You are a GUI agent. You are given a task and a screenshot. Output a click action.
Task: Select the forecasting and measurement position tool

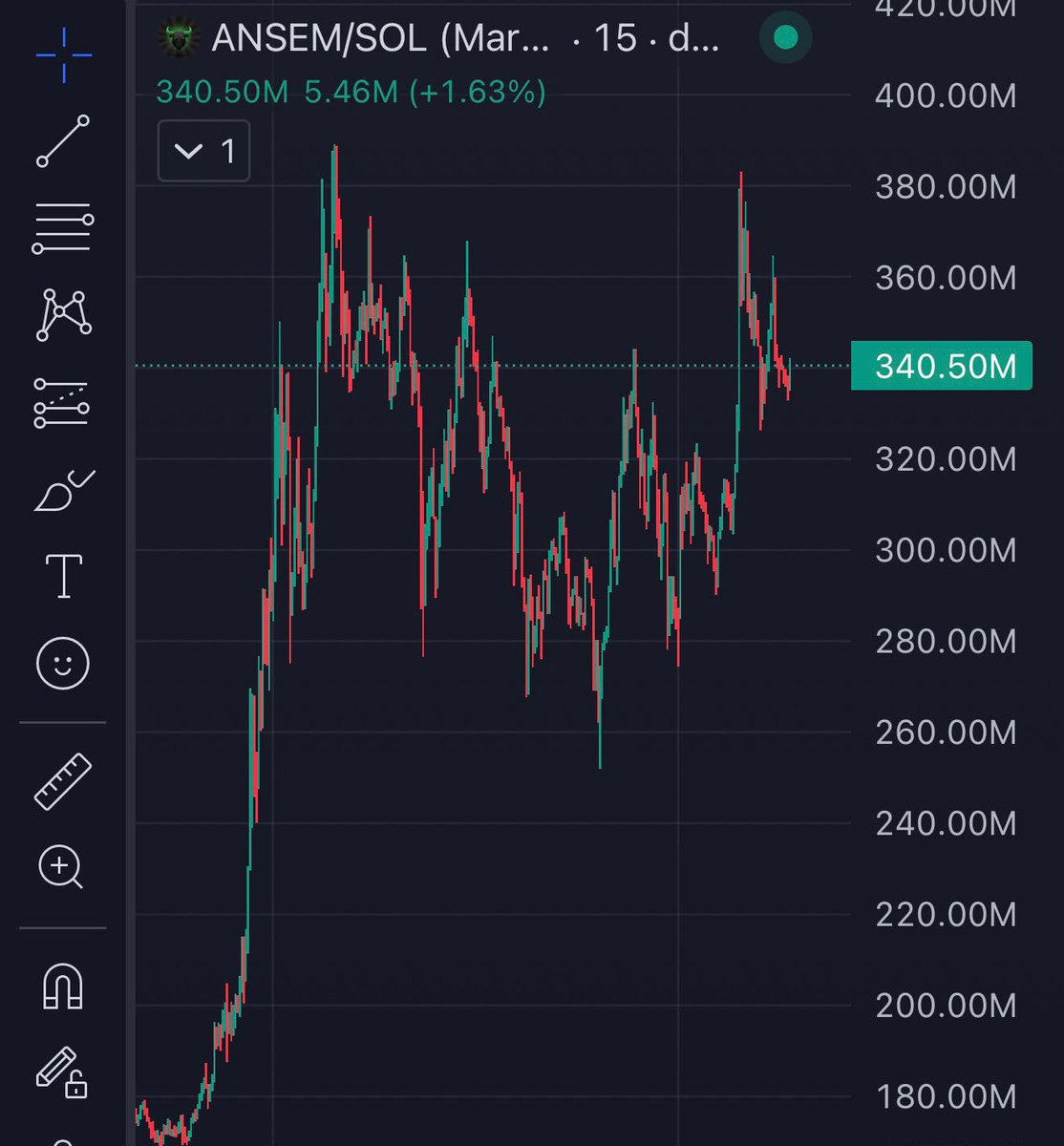tap(62, 402)
